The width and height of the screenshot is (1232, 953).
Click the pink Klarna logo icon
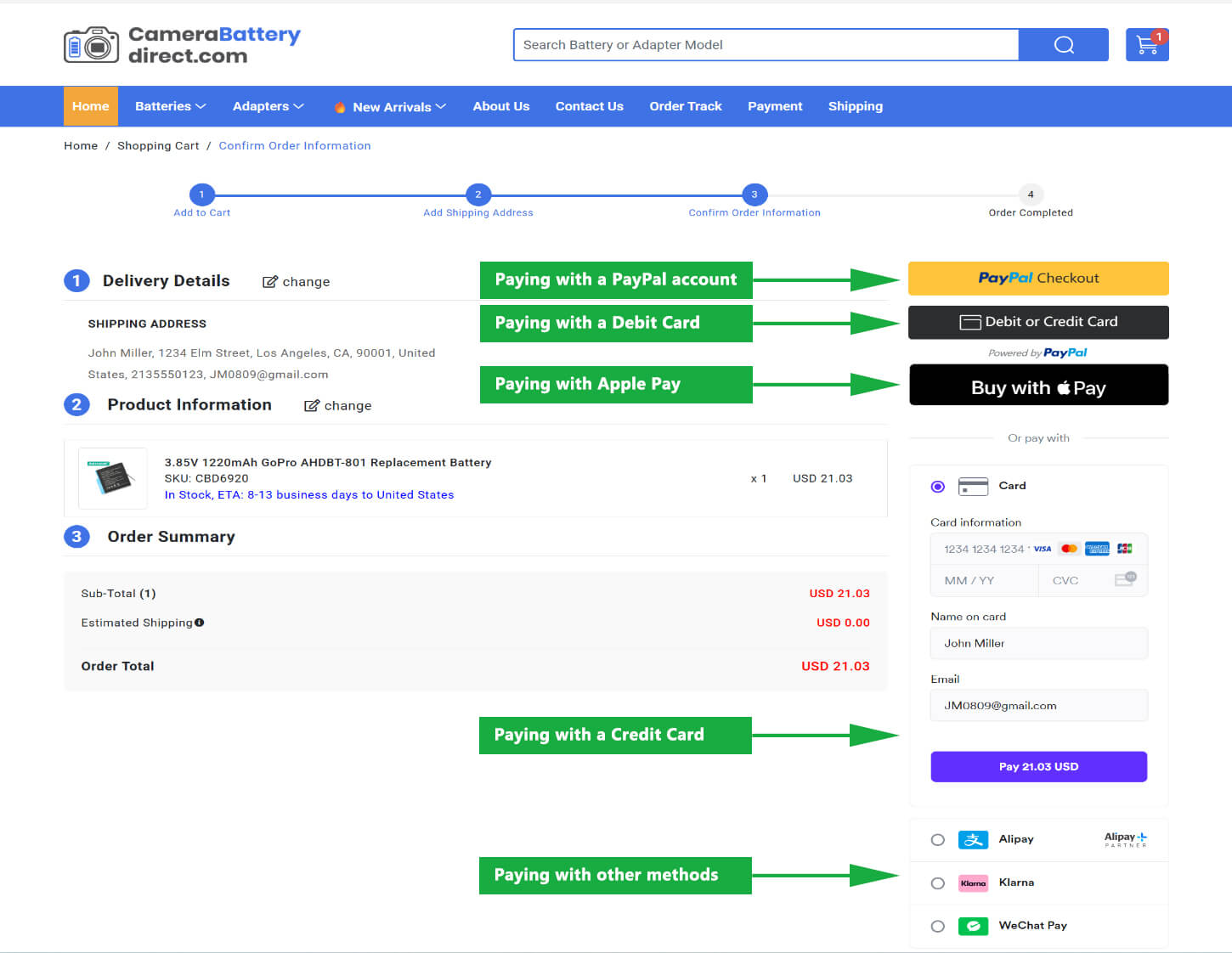pyautogui.click(x=973, y=883)
